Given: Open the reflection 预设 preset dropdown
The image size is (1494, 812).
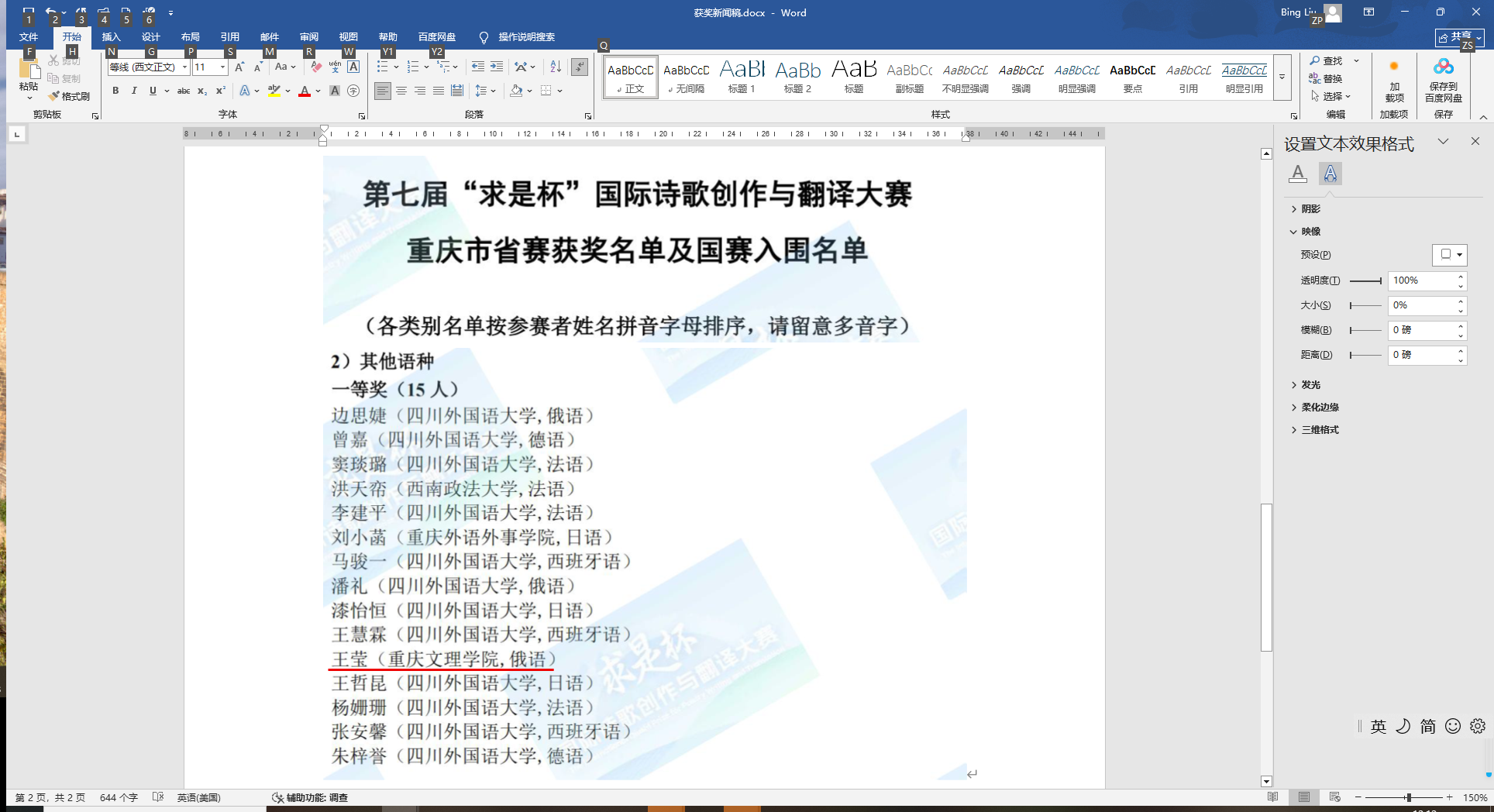Looking at the screenshot, I should tap(1451, 254).
